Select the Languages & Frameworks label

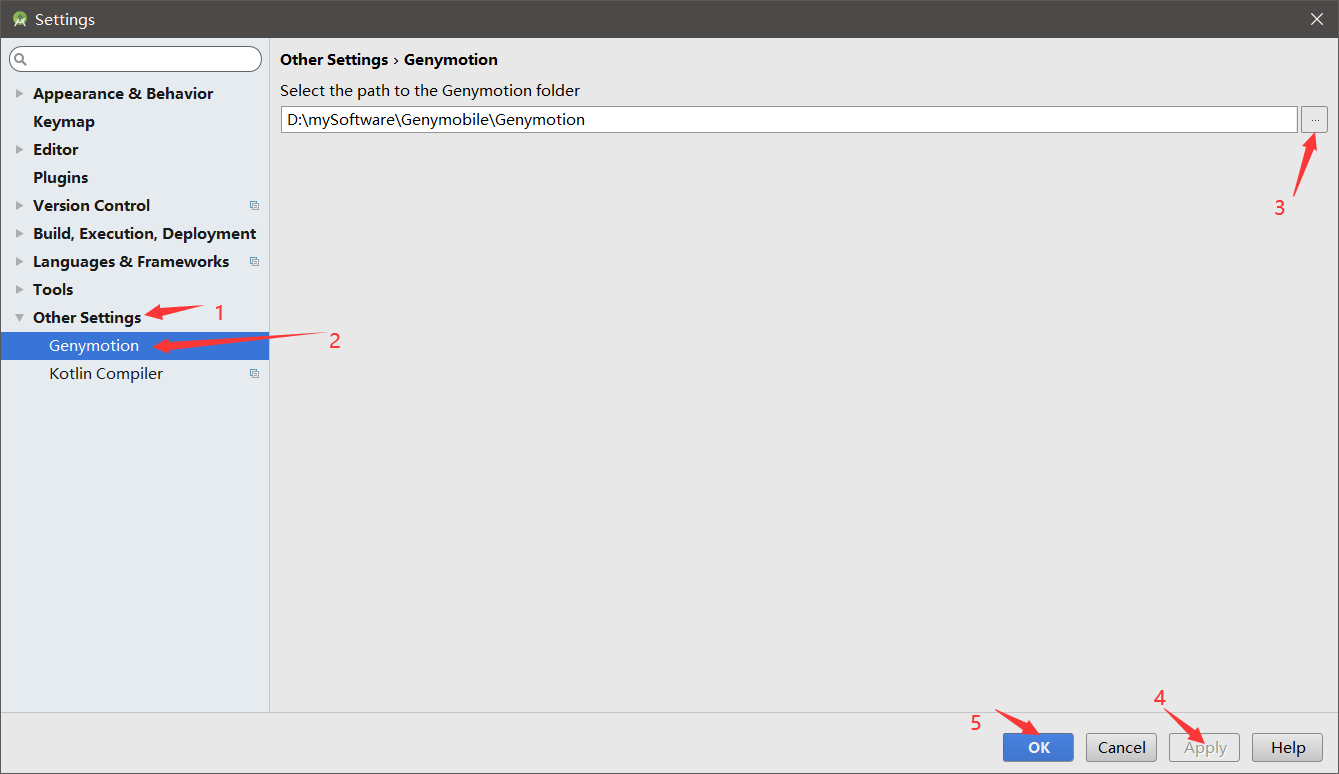[x=131, y=261]
